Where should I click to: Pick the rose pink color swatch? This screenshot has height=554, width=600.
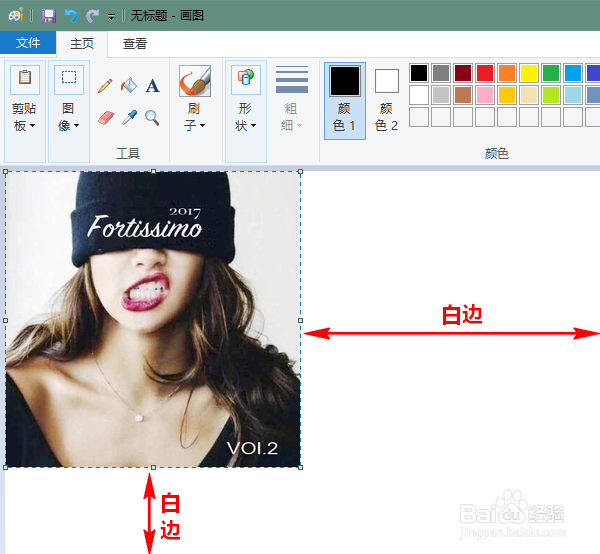point(485,95)
